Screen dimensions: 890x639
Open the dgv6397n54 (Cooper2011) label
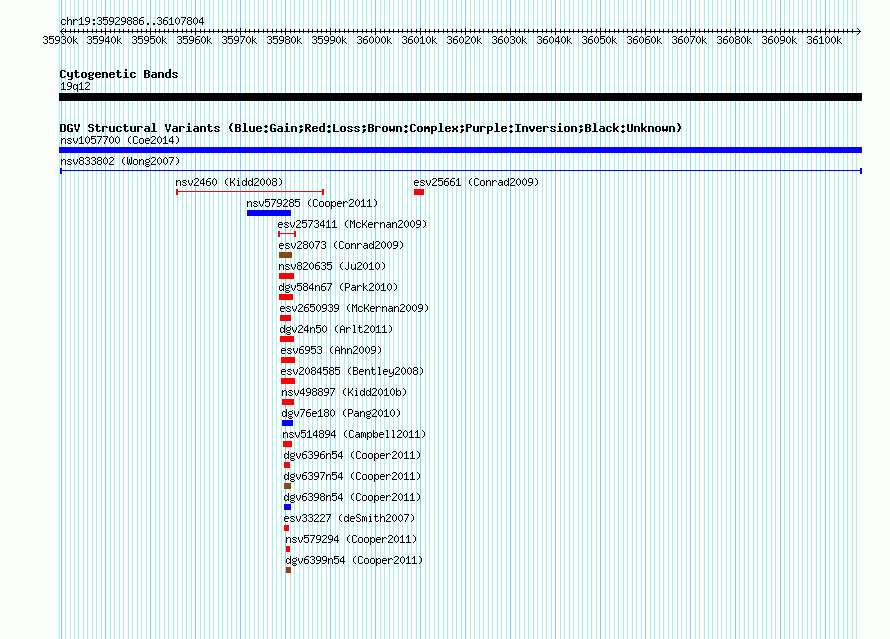(x=352, y=476)
